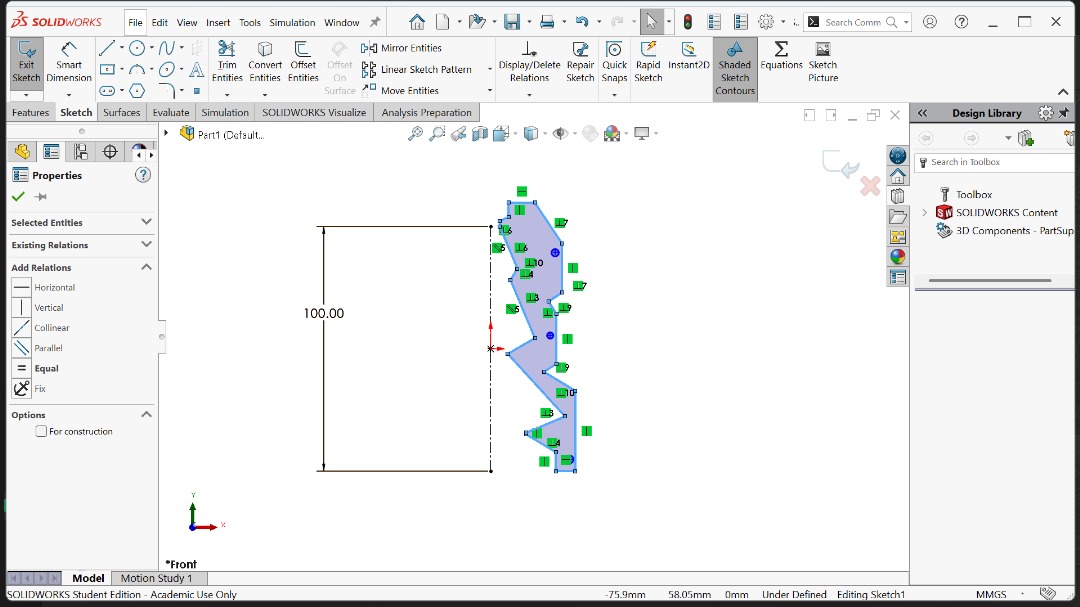Cancel sketch with the red X
Image resolution: width=1080 pixels, height=607 pixels.
pyautogui.click(x=870, y=185)
